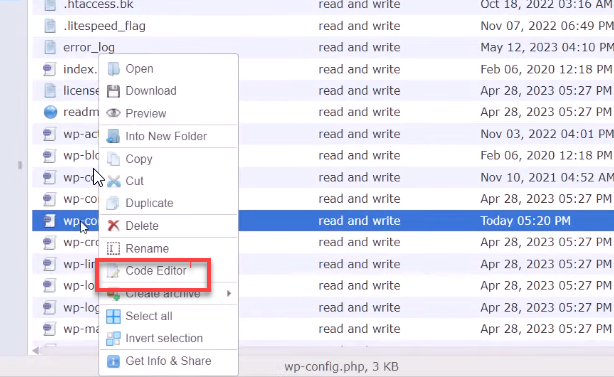614x377 pixels.
Task: Click the readme globe HTML icon
Action: [x=50, y=112]
